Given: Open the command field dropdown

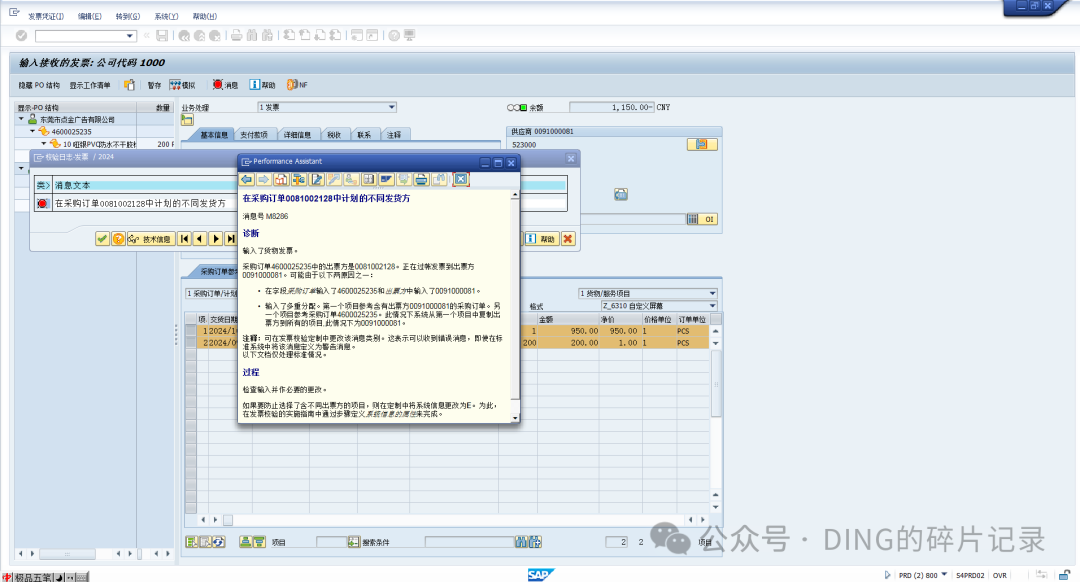Looking at the screenshot, I should [x=129, y=36].
